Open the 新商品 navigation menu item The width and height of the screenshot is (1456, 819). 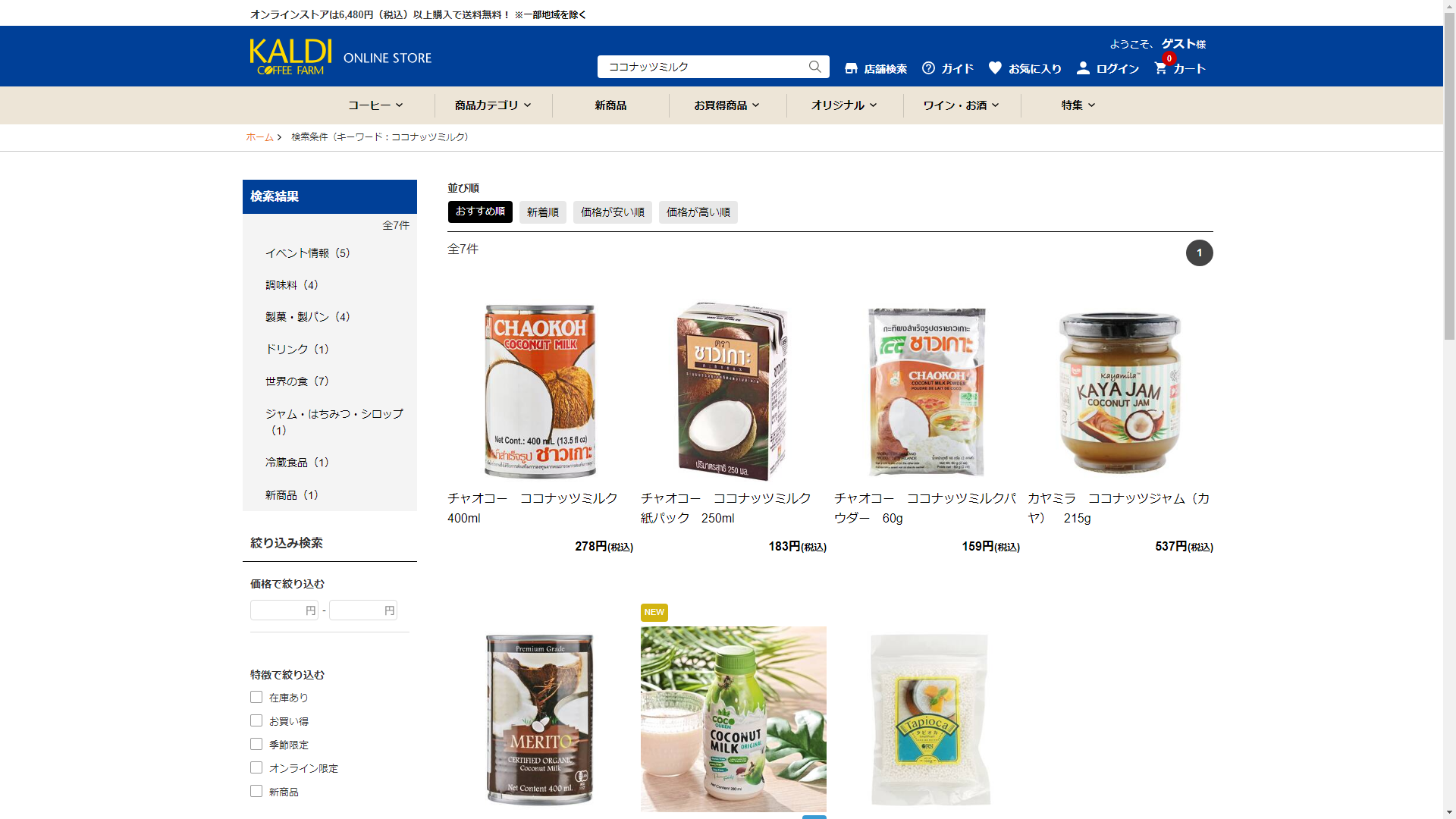(x=610, y=105)
